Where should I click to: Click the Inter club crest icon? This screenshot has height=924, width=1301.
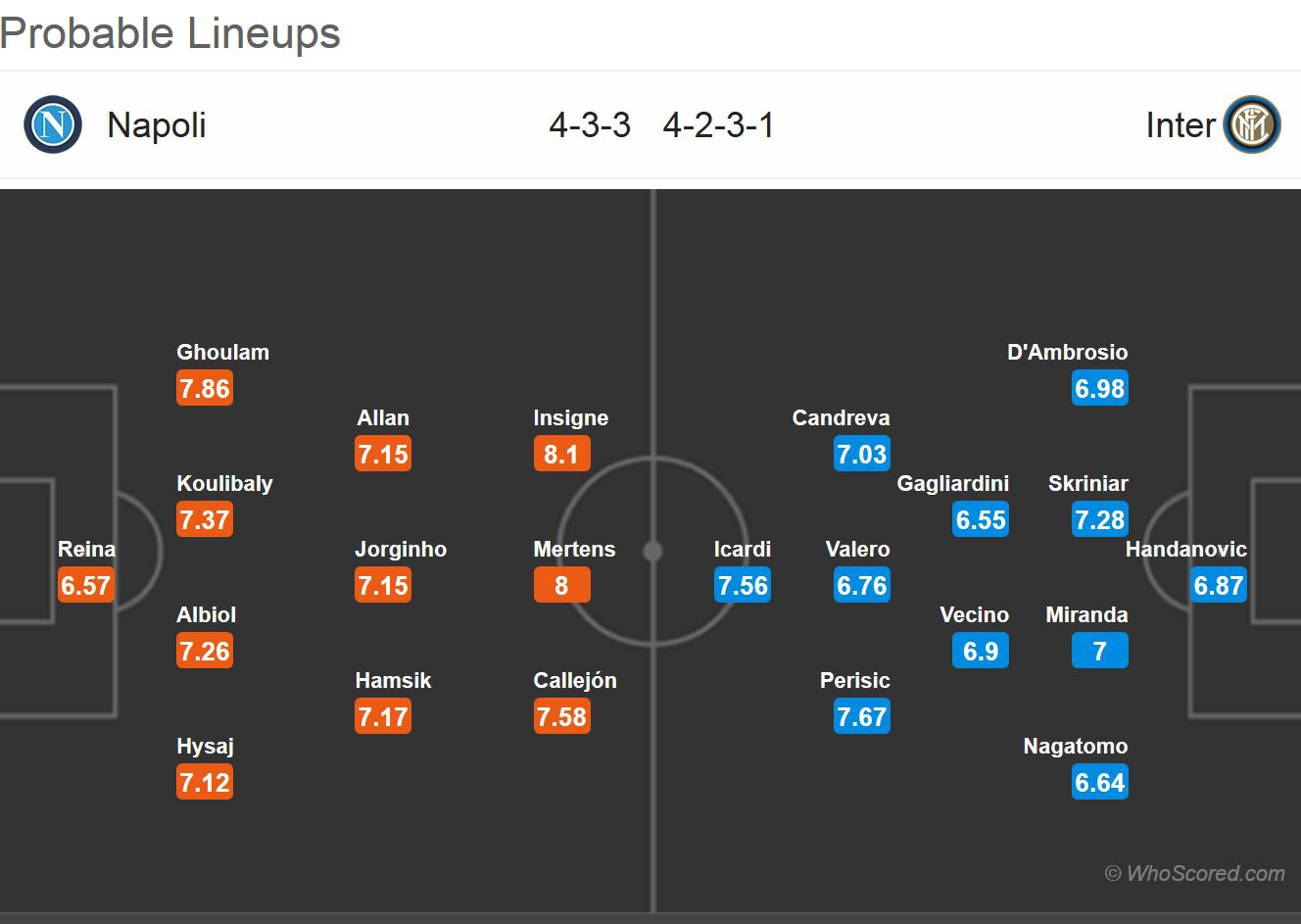1251,124
